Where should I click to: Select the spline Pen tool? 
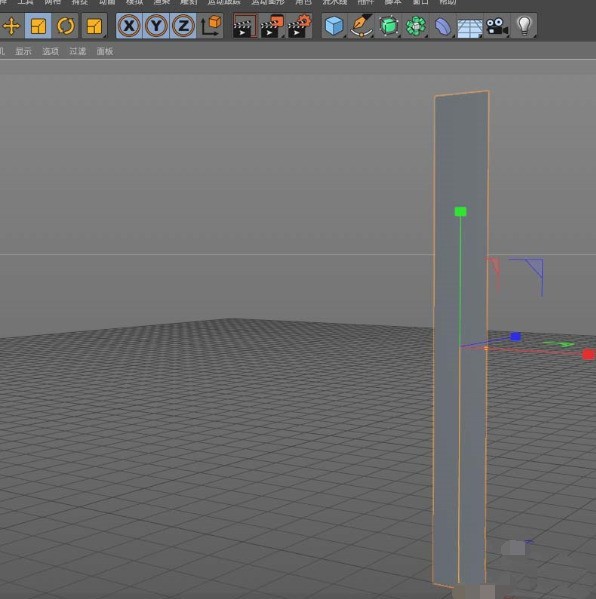coord(361,26)
